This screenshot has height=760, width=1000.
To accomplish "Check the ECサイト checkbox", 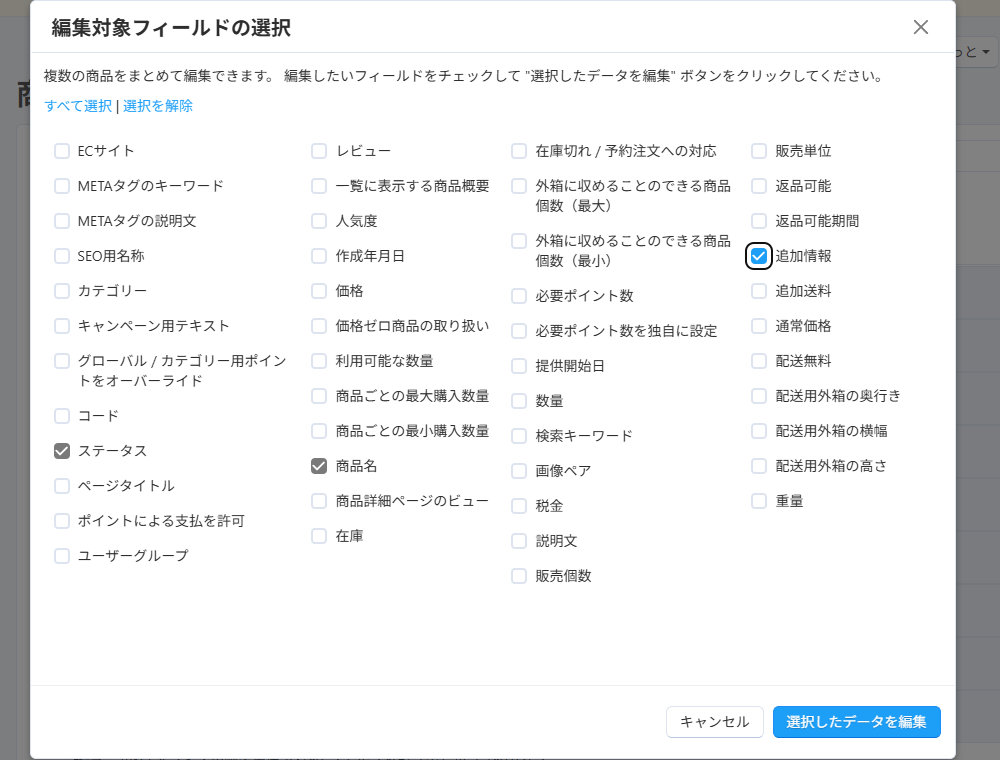I will point(61,151).
